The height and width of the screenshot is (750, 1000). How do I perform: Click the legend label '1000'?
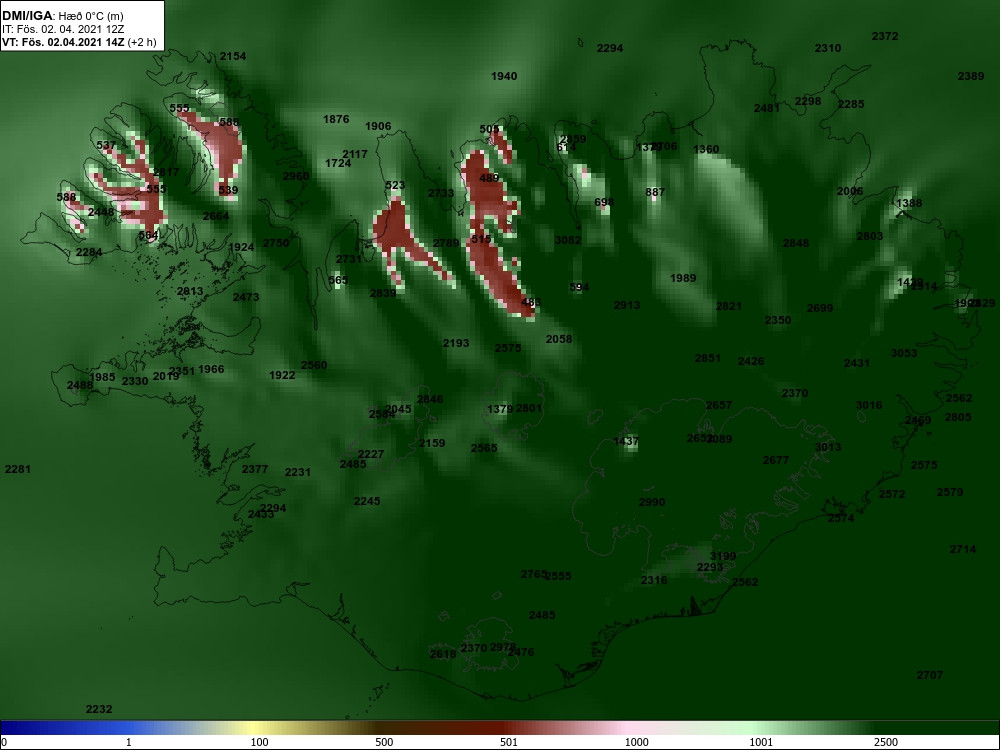click(636, 742)
